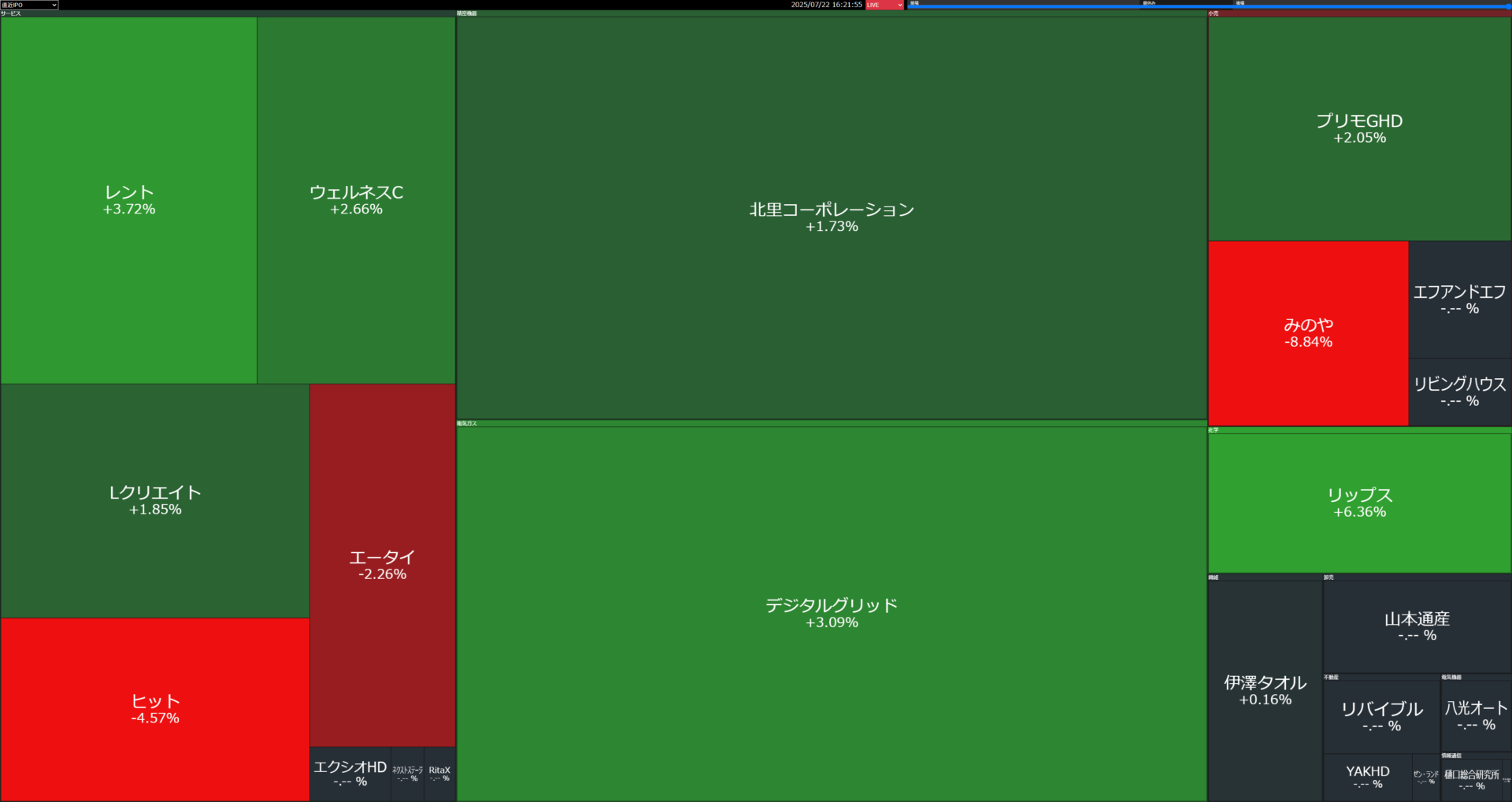Select the リバイブル tile
Screen dimensions: 1512x802
tap(1381, 717)
